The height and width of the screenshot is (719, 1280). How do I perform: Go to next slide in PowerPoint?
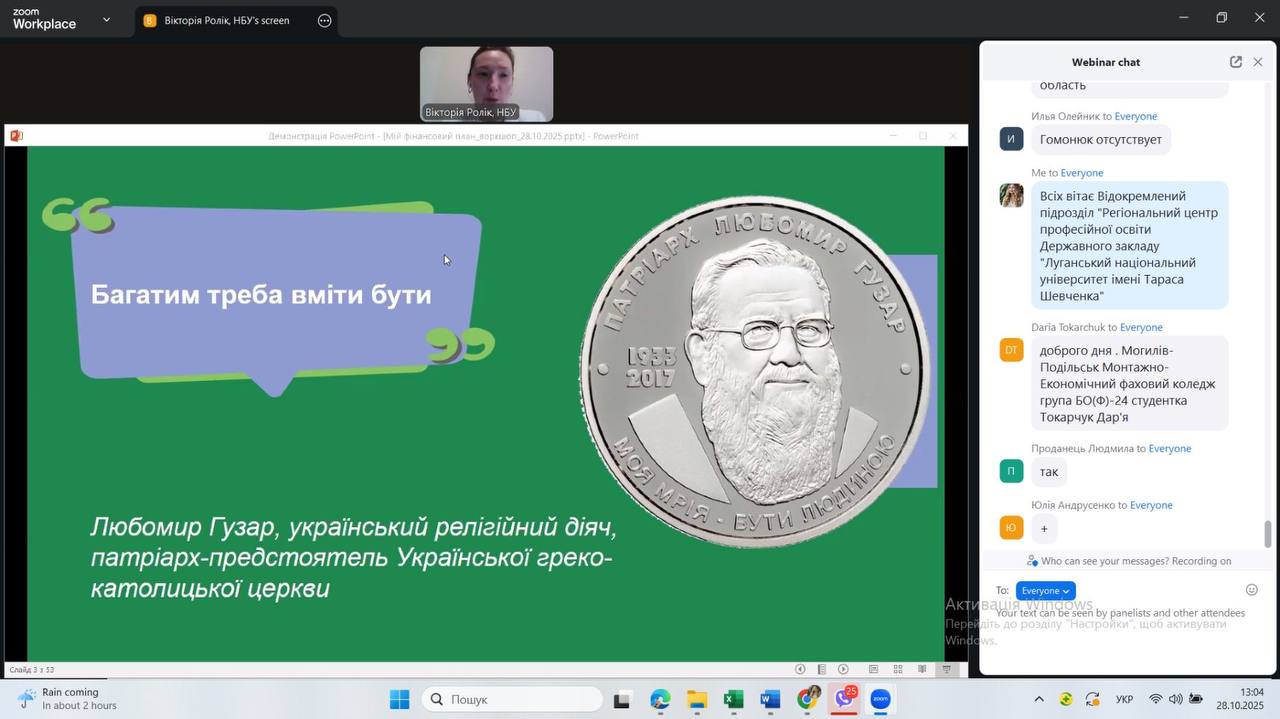[843, 669]
